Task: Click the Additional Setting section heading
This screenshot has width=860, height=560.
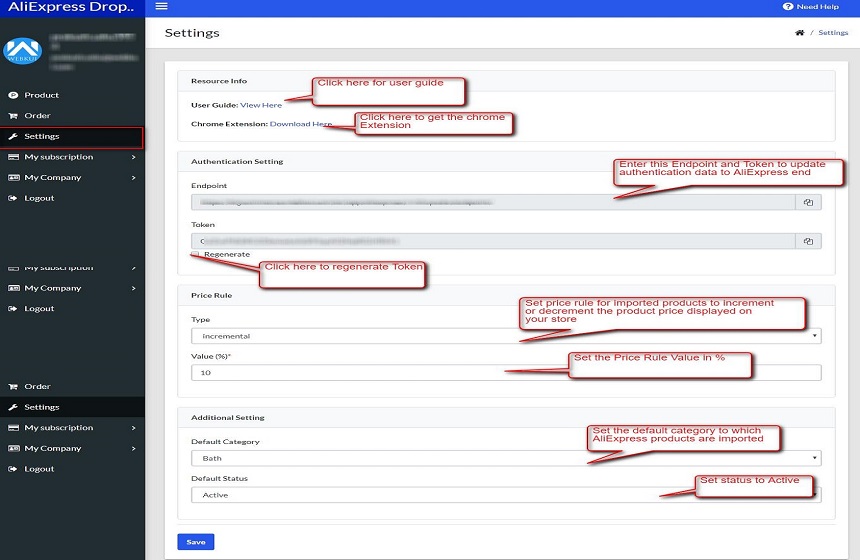Action: tap(228, 418)
